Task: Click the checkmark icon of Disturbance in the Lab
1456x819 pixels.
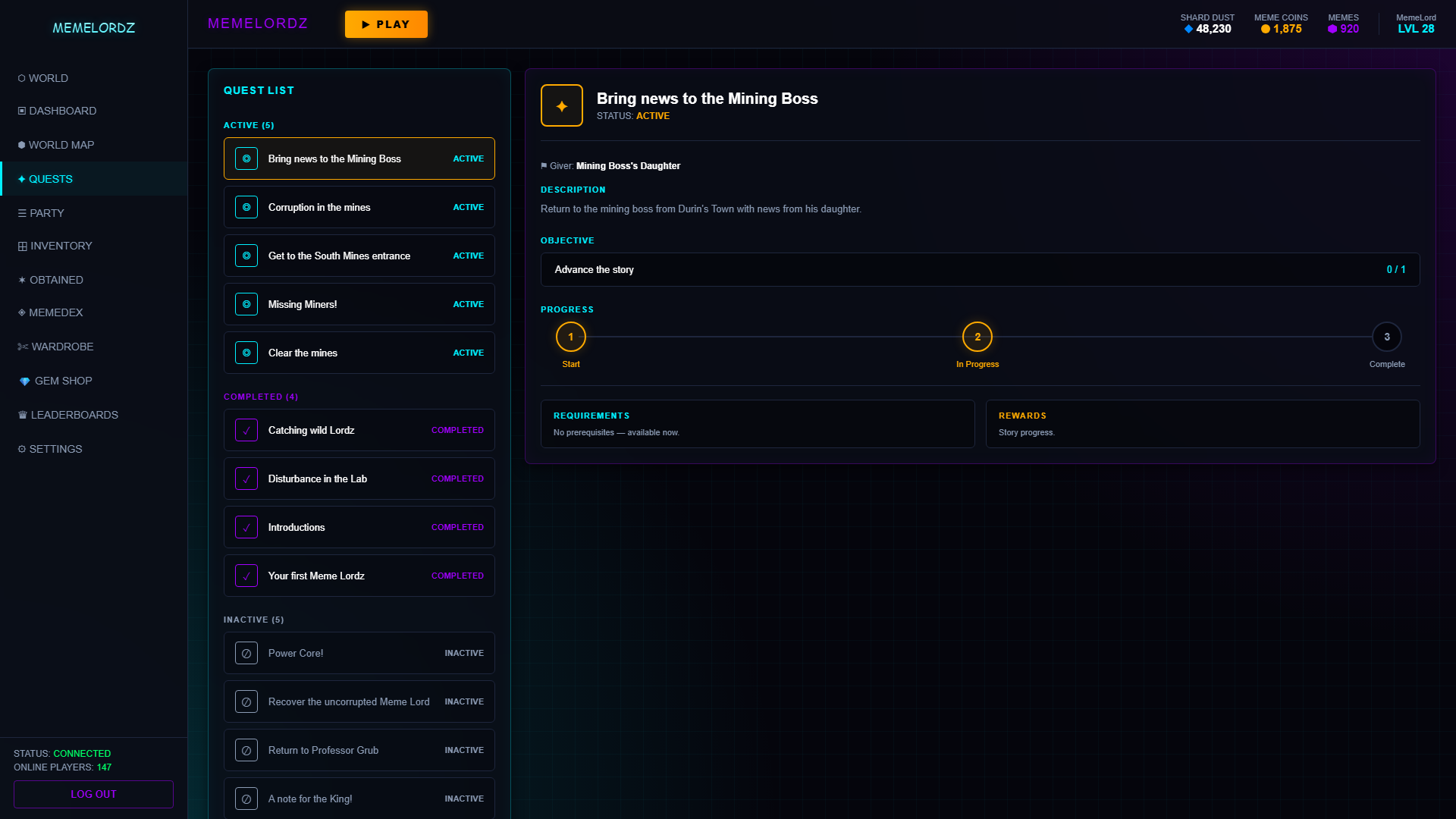Action: 246,479
